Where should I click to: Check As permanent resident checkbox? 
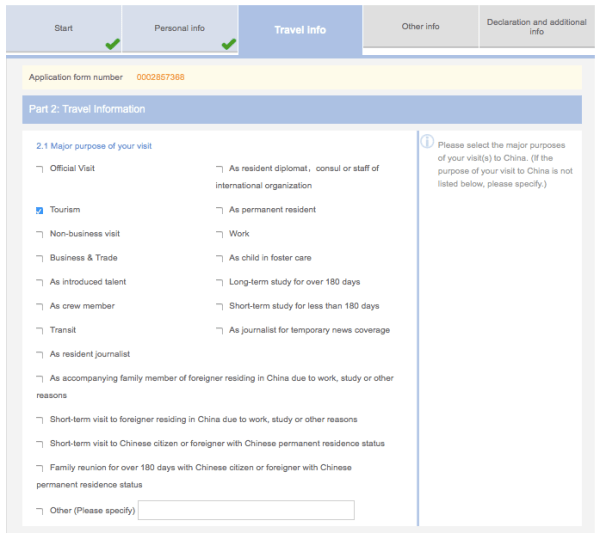pyautogui.click(x=219, y=210)
